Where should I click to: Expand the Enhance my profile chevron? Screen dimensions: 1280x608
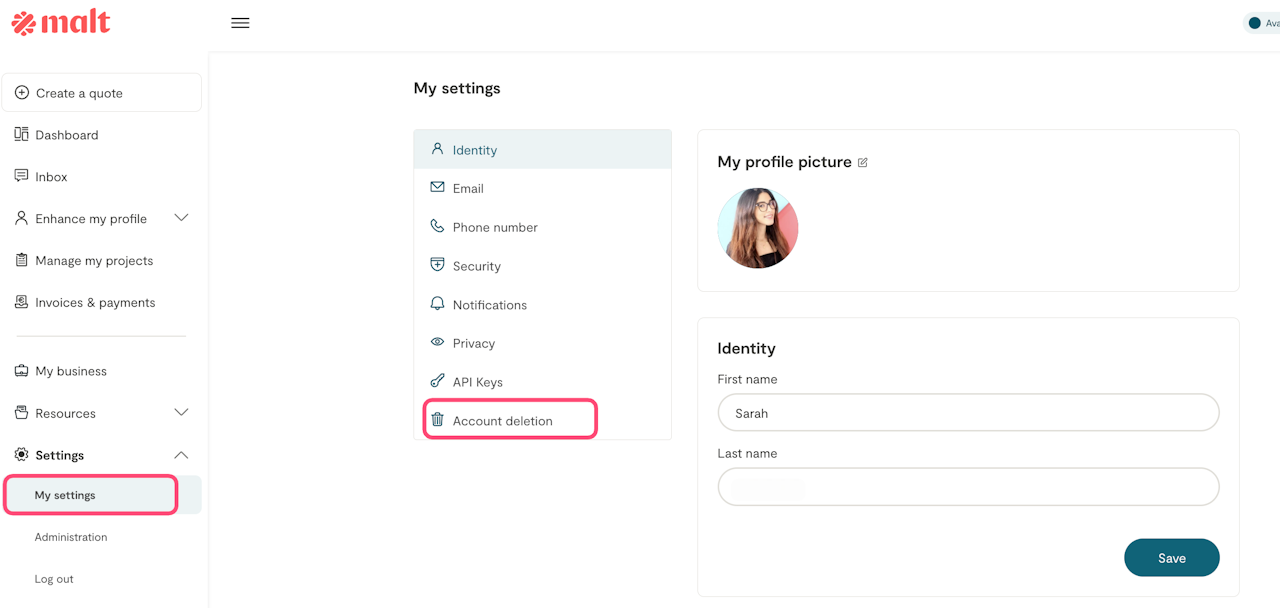[181, 218]
